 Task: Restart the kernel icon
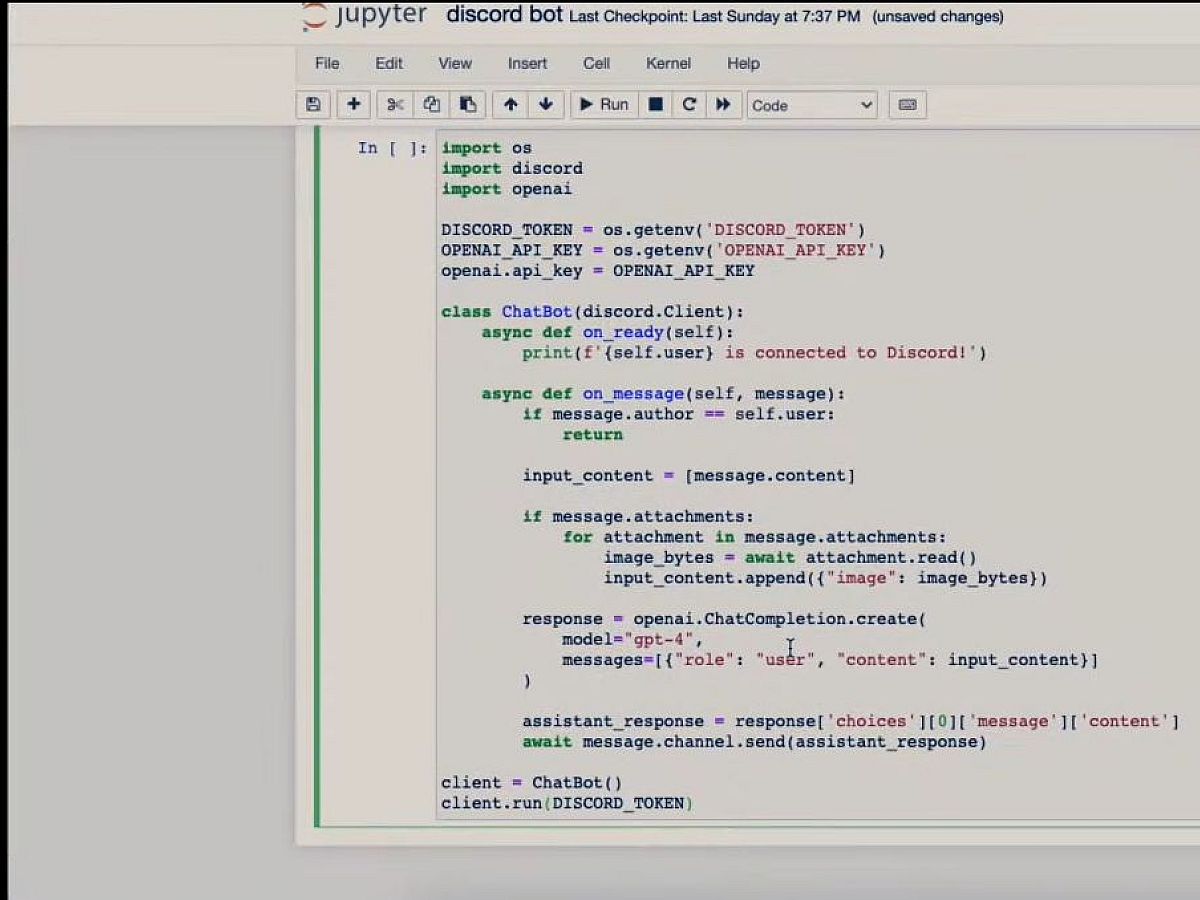(x=689, y=105)
